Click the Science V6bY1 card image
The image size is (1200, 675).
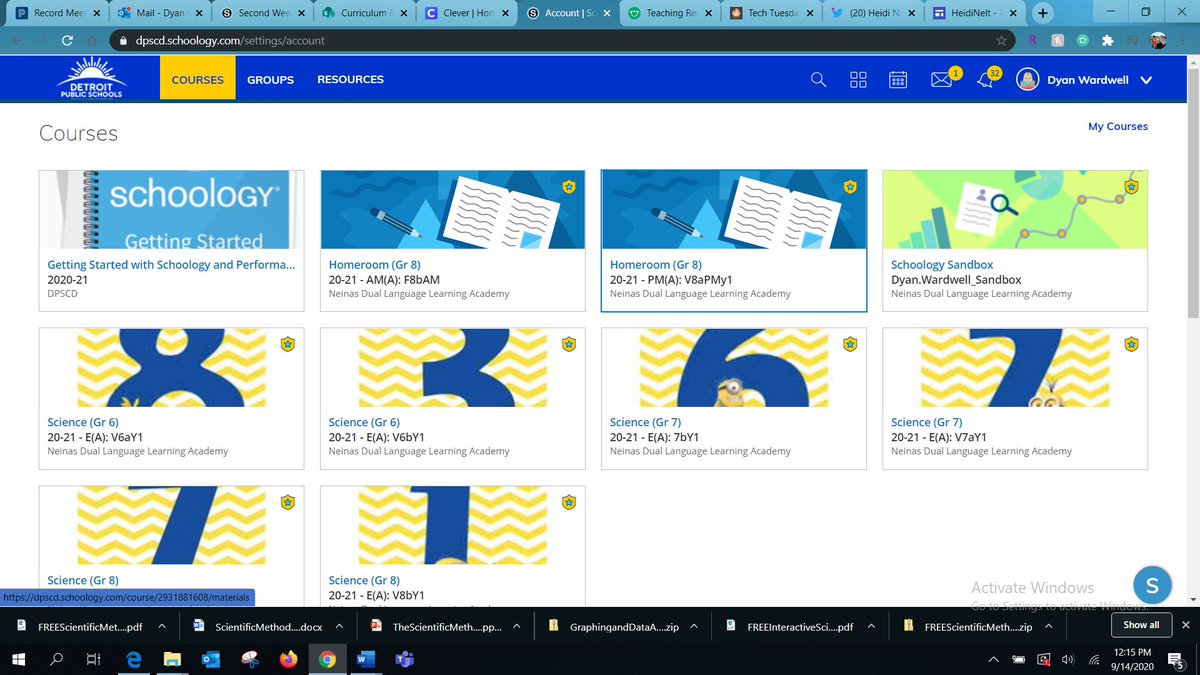pyautogui.click(x=452, y=367)
